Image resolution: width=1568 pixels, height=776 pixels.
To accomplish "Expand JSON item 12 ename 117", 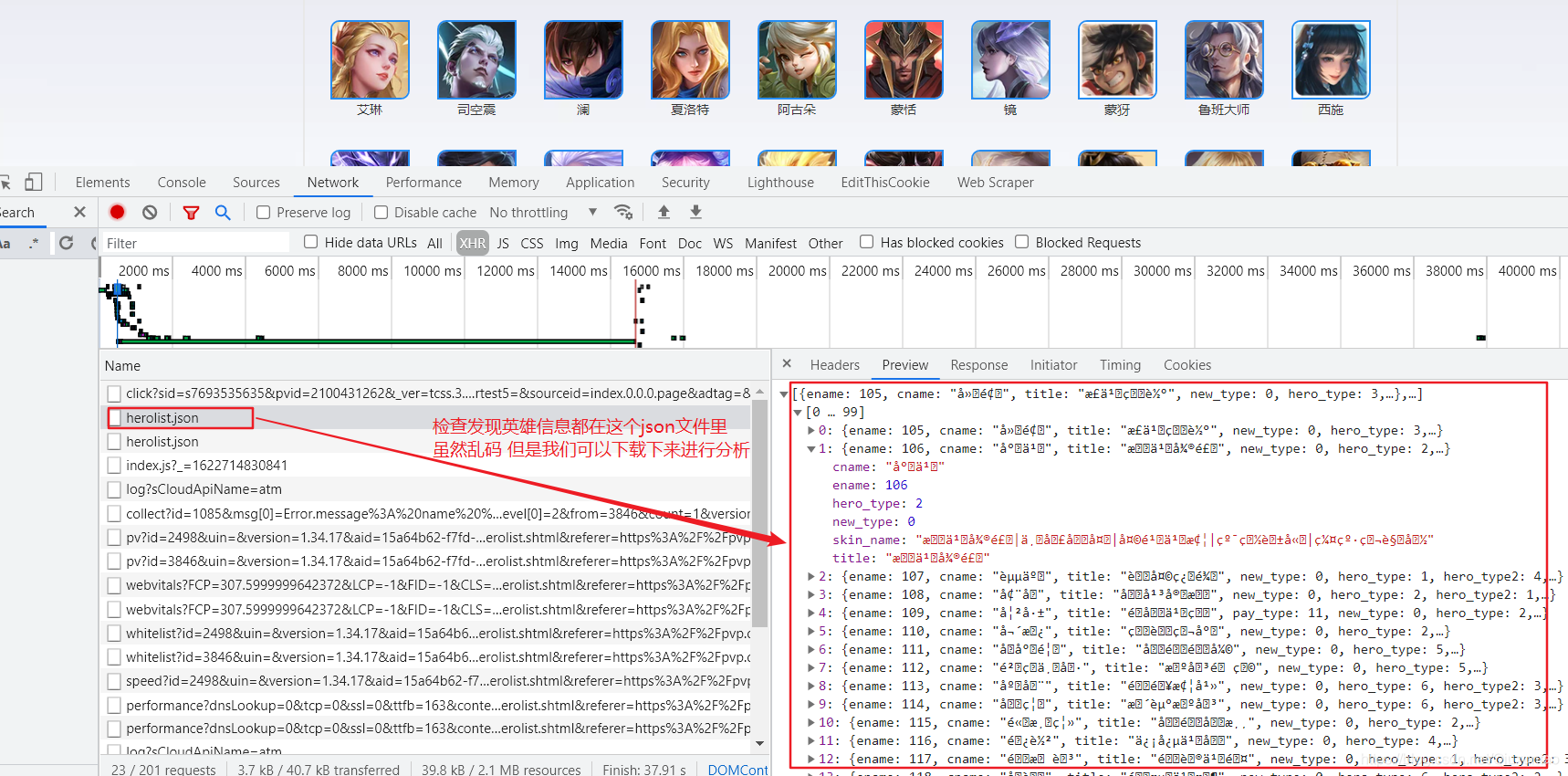I will click(x=811, y=759).
